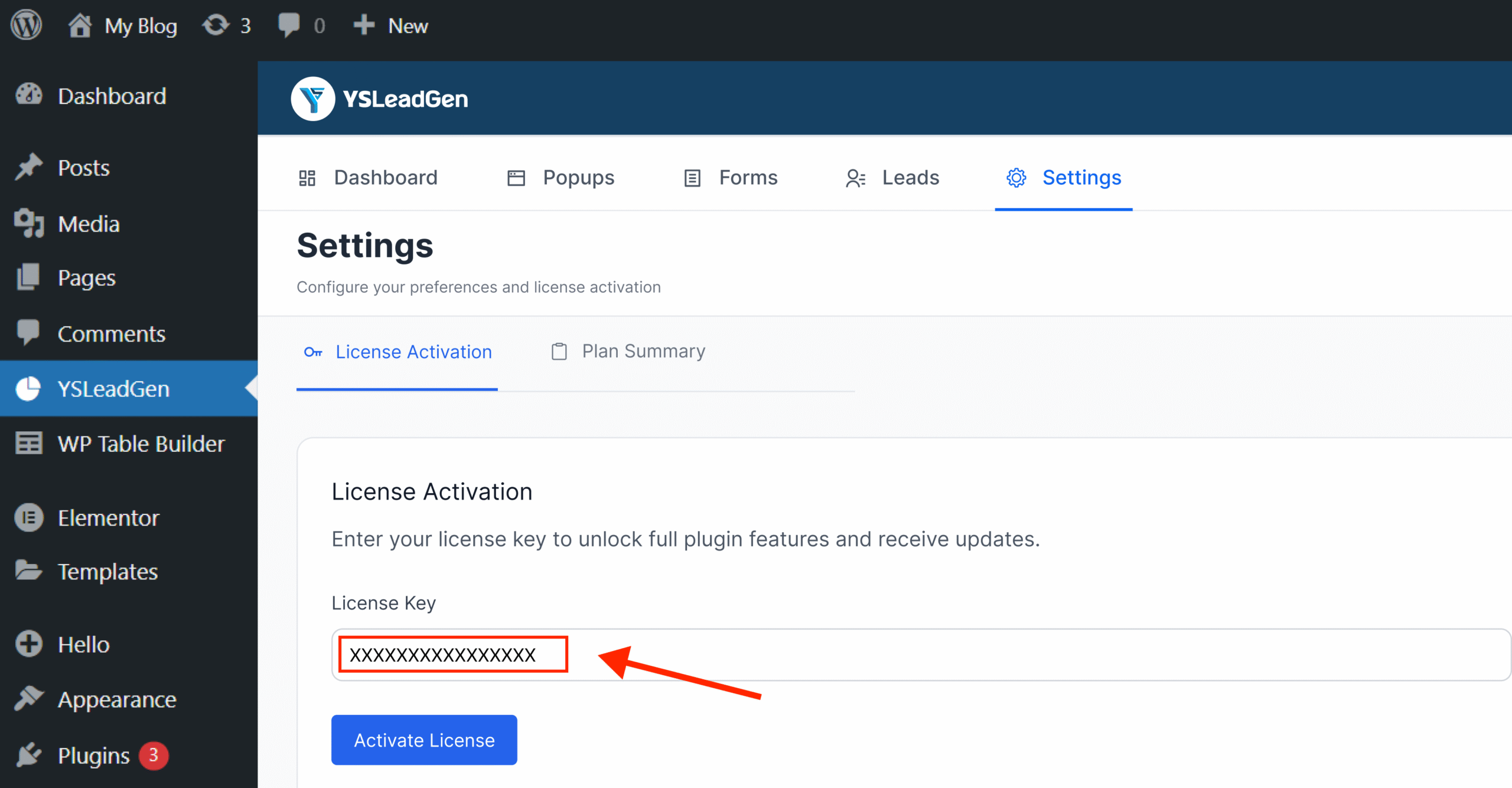Click the Plan Summary clipboard icon
The image size is (1512, 788).
point(559,351)
